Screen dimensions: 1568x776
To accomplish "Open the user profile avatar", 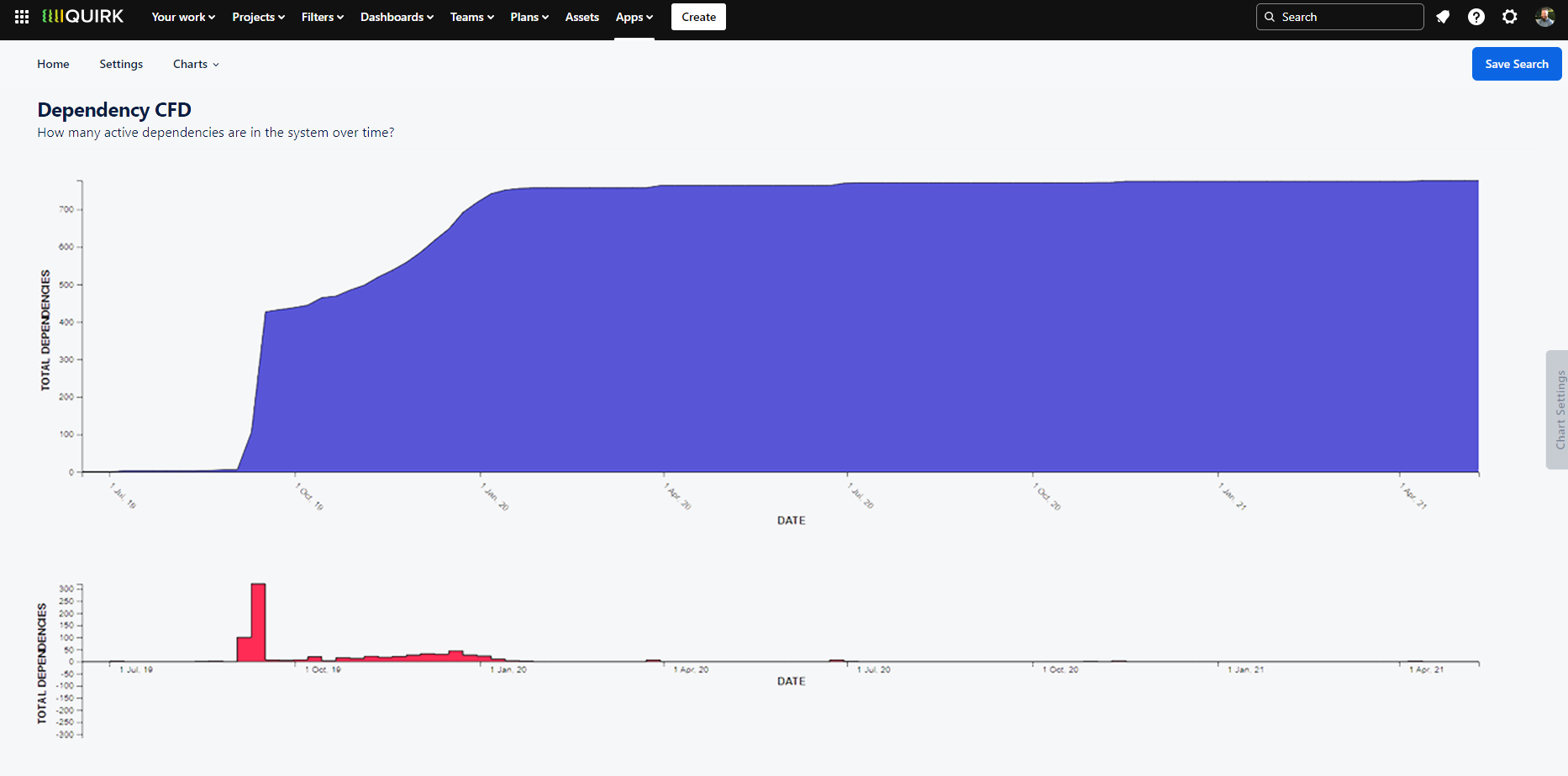I will [1544, 17].
